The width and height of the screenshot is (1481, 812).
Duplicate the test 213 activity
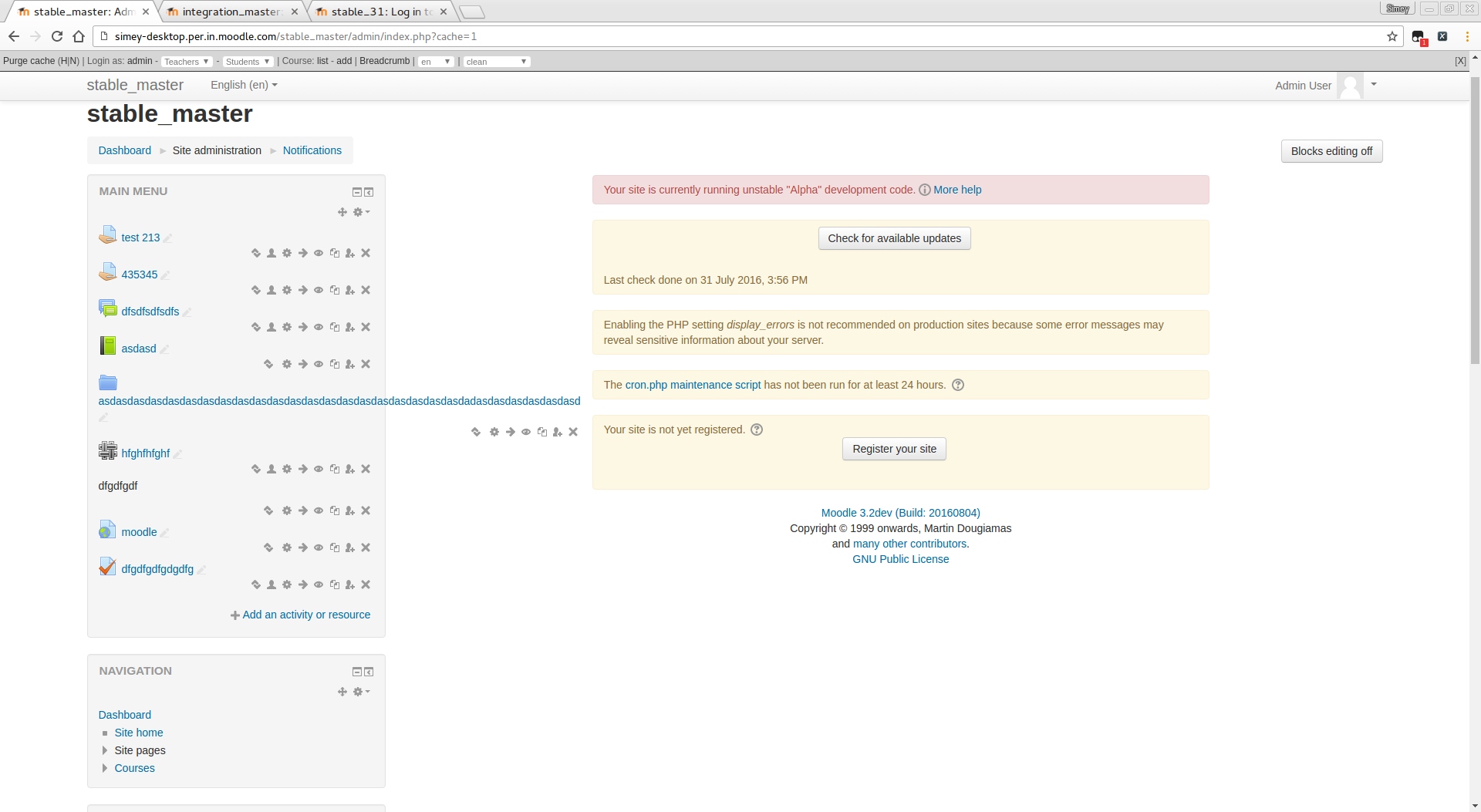pos(335,253)
